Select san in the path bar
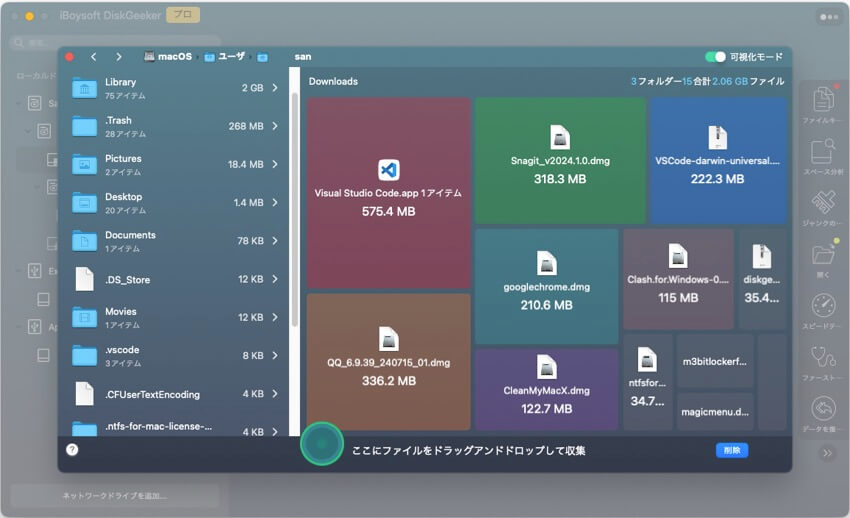Viewport: 850px width, 518px height. coord(302,57)
